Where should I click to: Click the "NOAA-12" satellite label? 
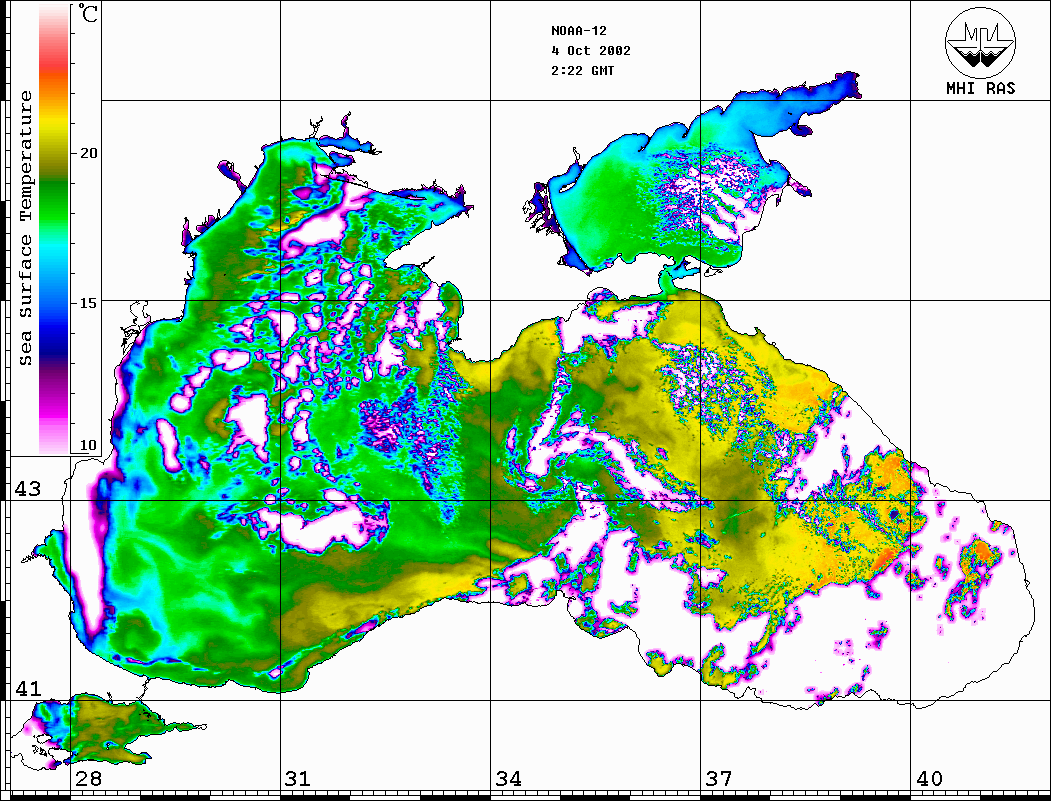click(x=578, y=31)
